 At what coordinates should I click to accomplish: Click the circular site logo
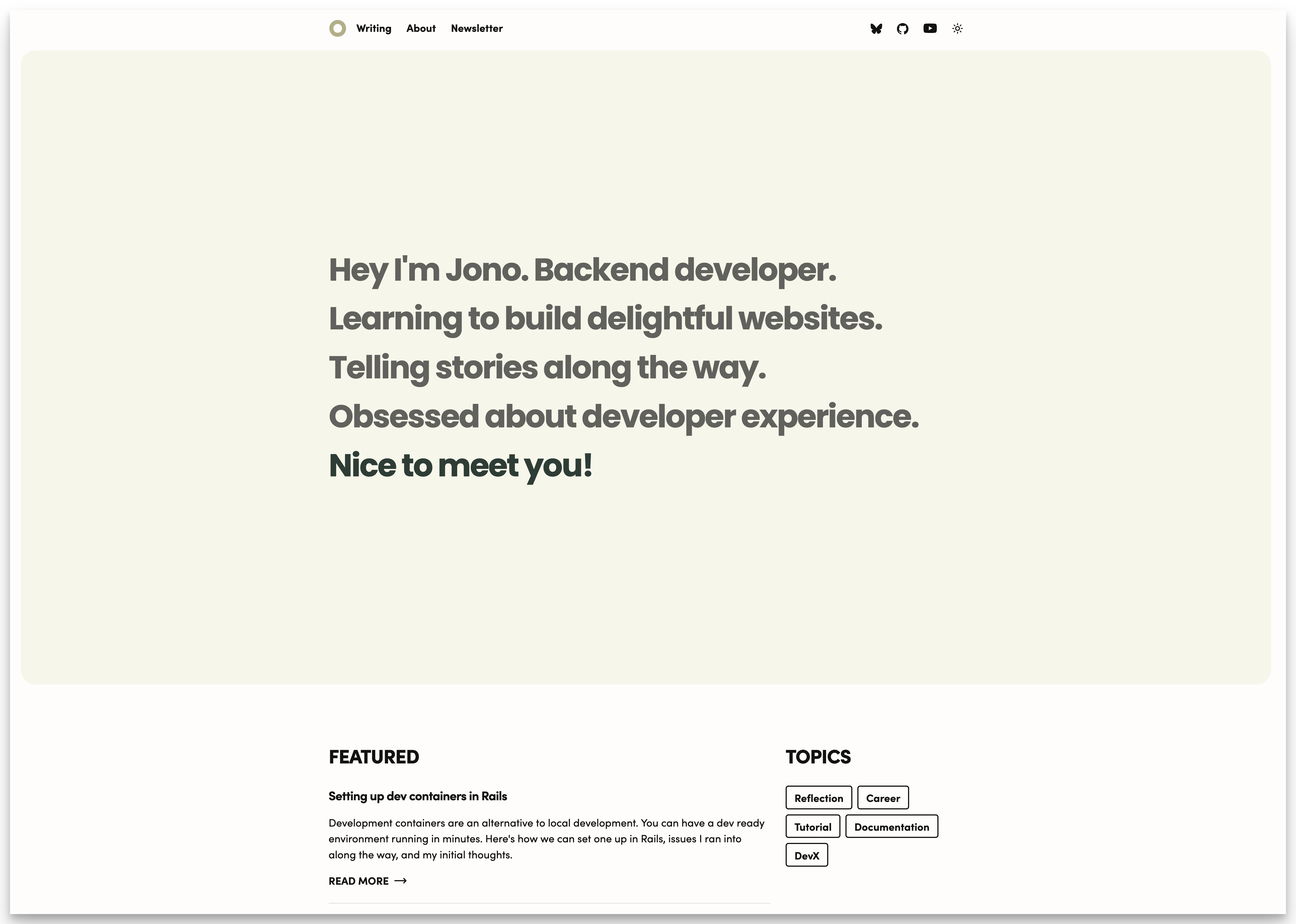pyautogui.click(x=338, y=29)
